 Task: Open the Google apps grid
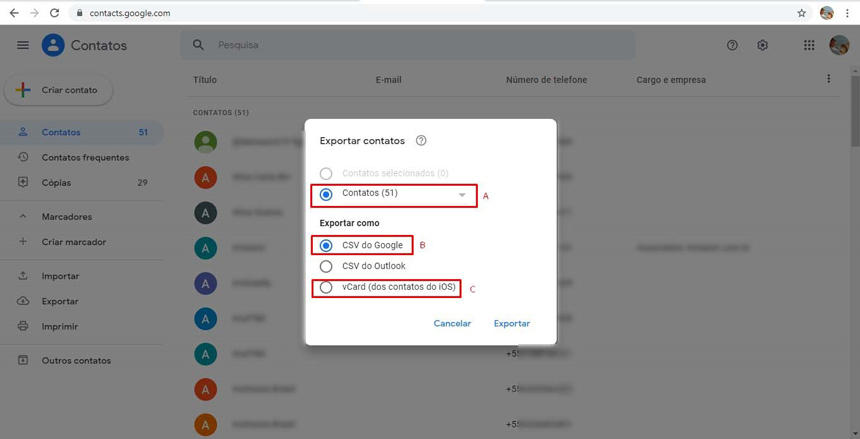coord(809,45)
